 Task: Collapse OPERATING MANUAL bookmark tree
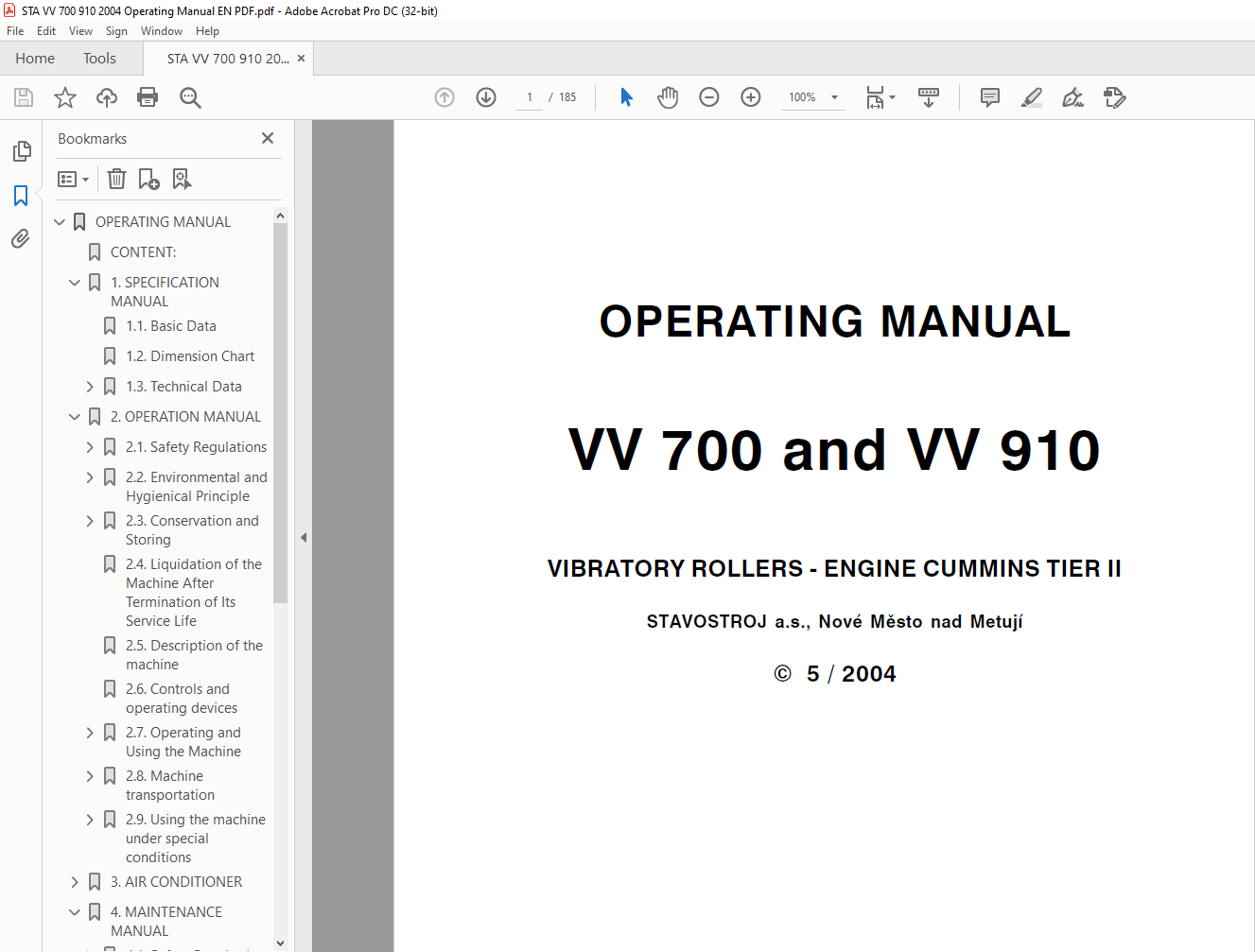click(x=60, y=222)
